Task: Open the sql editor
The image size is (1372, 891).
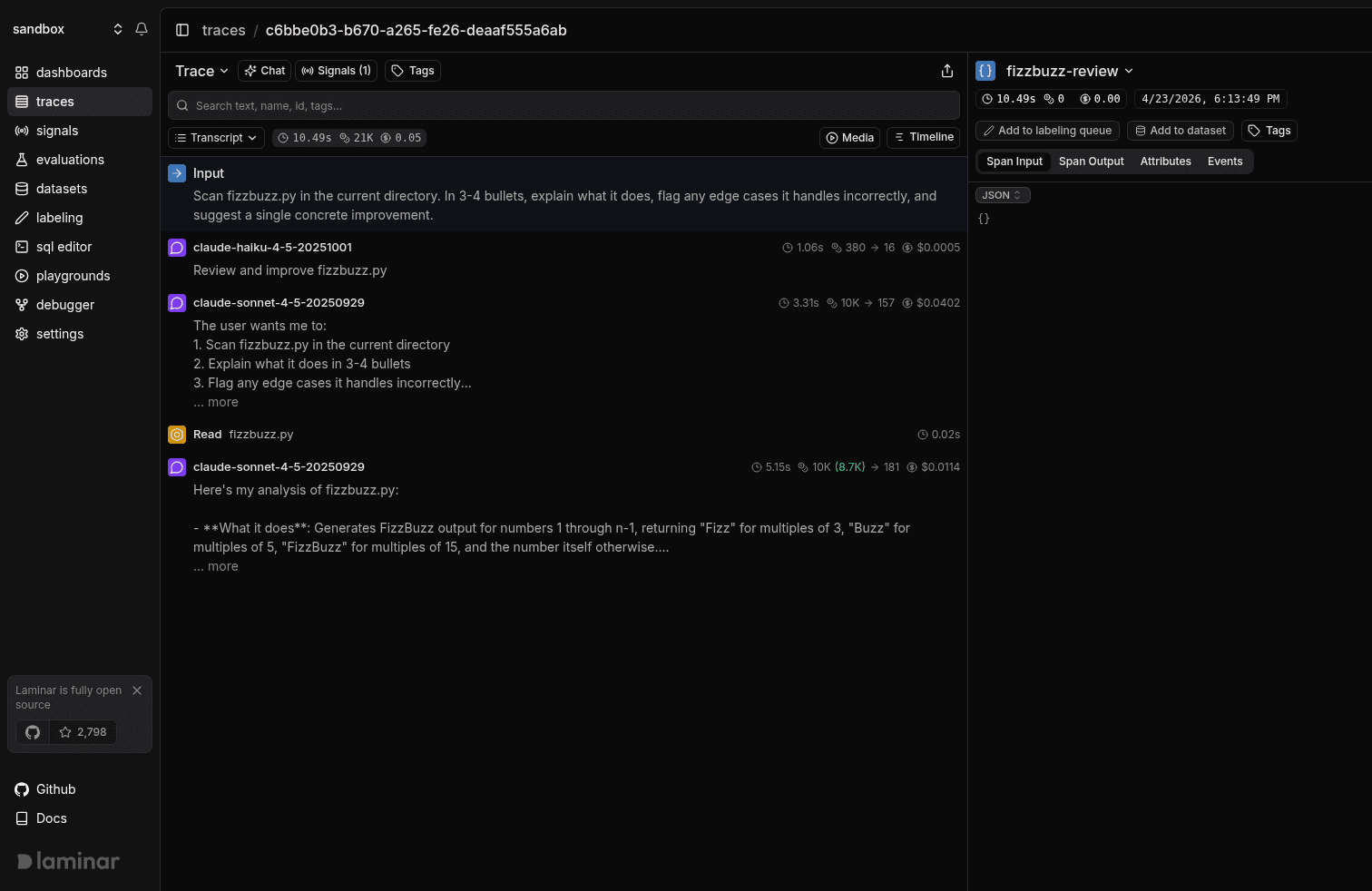Action: (64, 247)
